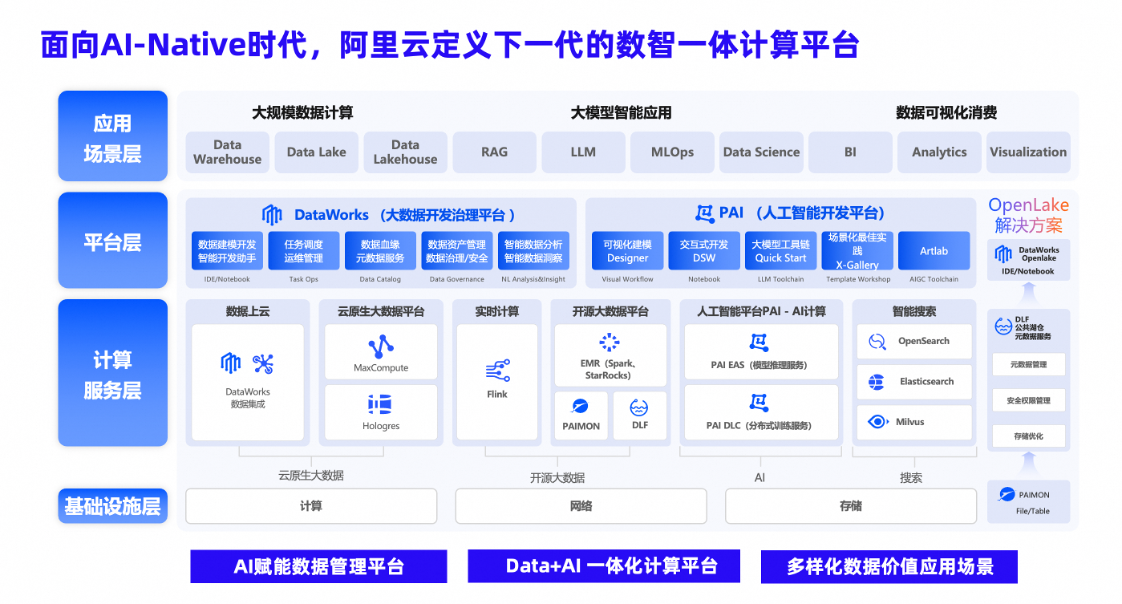Click the Hologres icon
Image resolution: width=1122 pixels, height=604 pixels.
380,404
